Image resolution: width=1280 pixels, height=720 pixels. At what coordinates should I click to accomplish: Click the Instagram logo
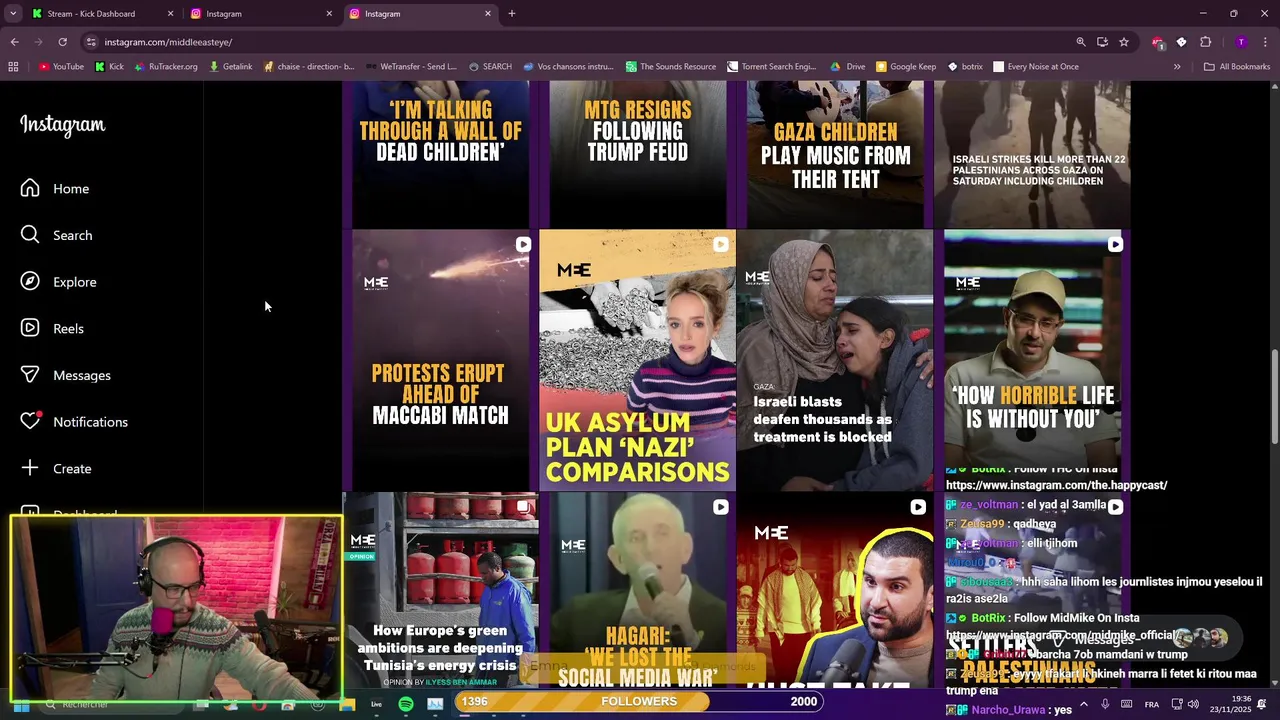click(x=63, y=125)
